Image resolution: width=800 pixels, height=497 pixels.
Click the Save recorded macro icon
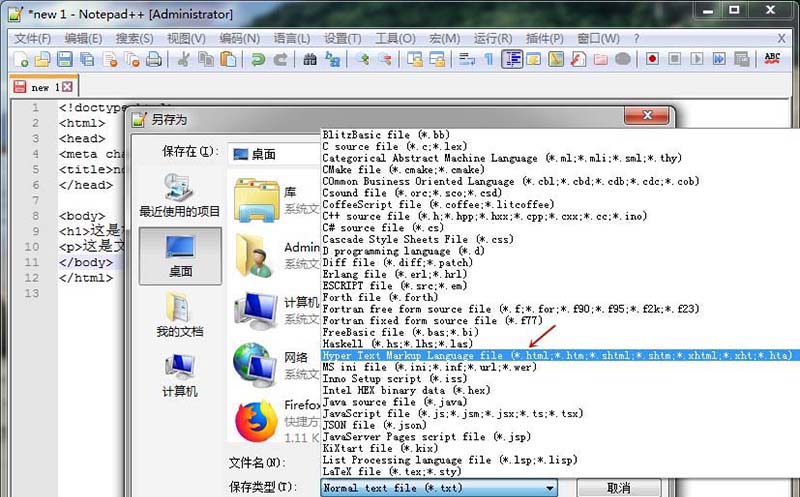[741, 59]
